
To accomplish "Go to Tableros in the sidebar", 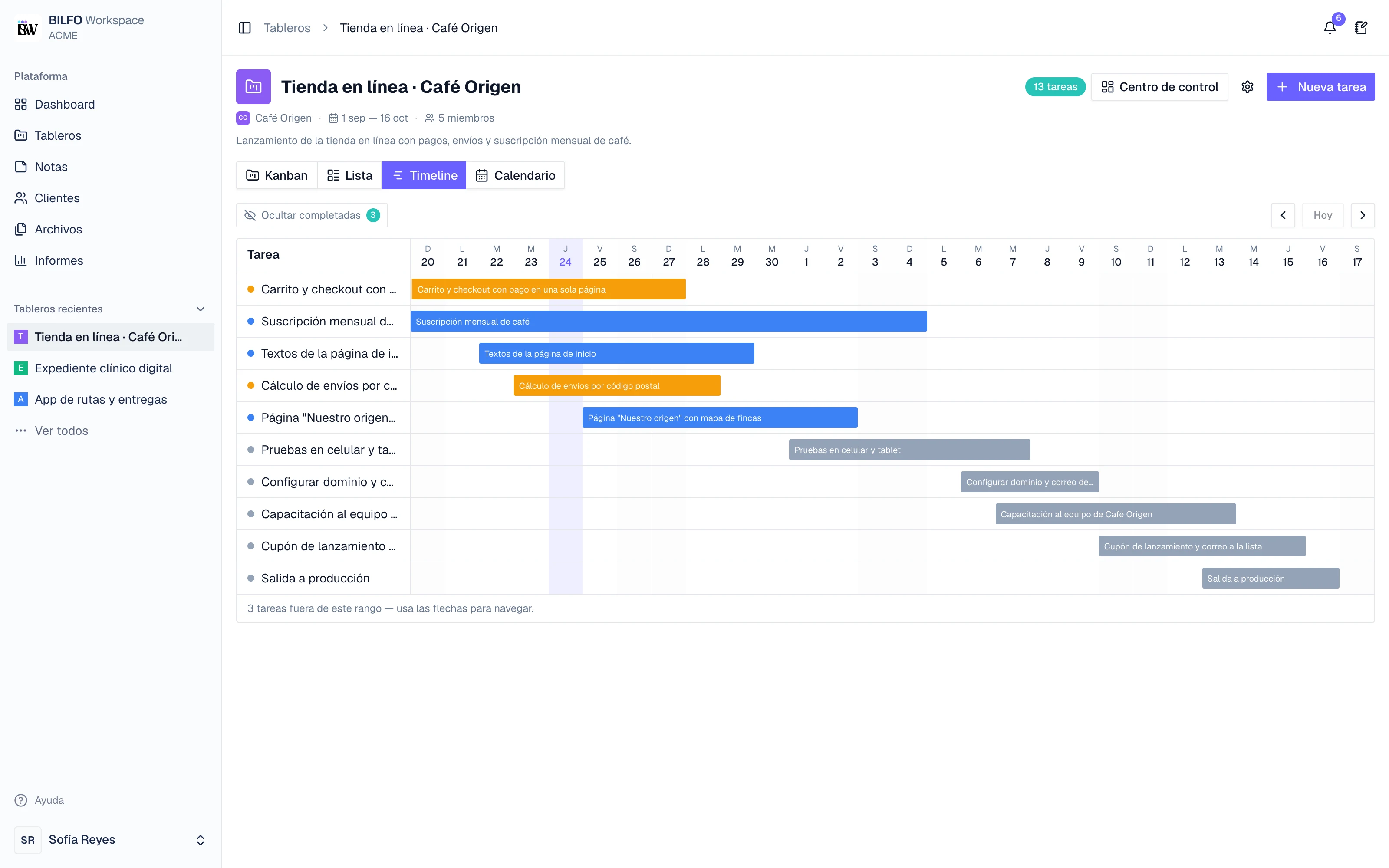I will pos(110,135).
